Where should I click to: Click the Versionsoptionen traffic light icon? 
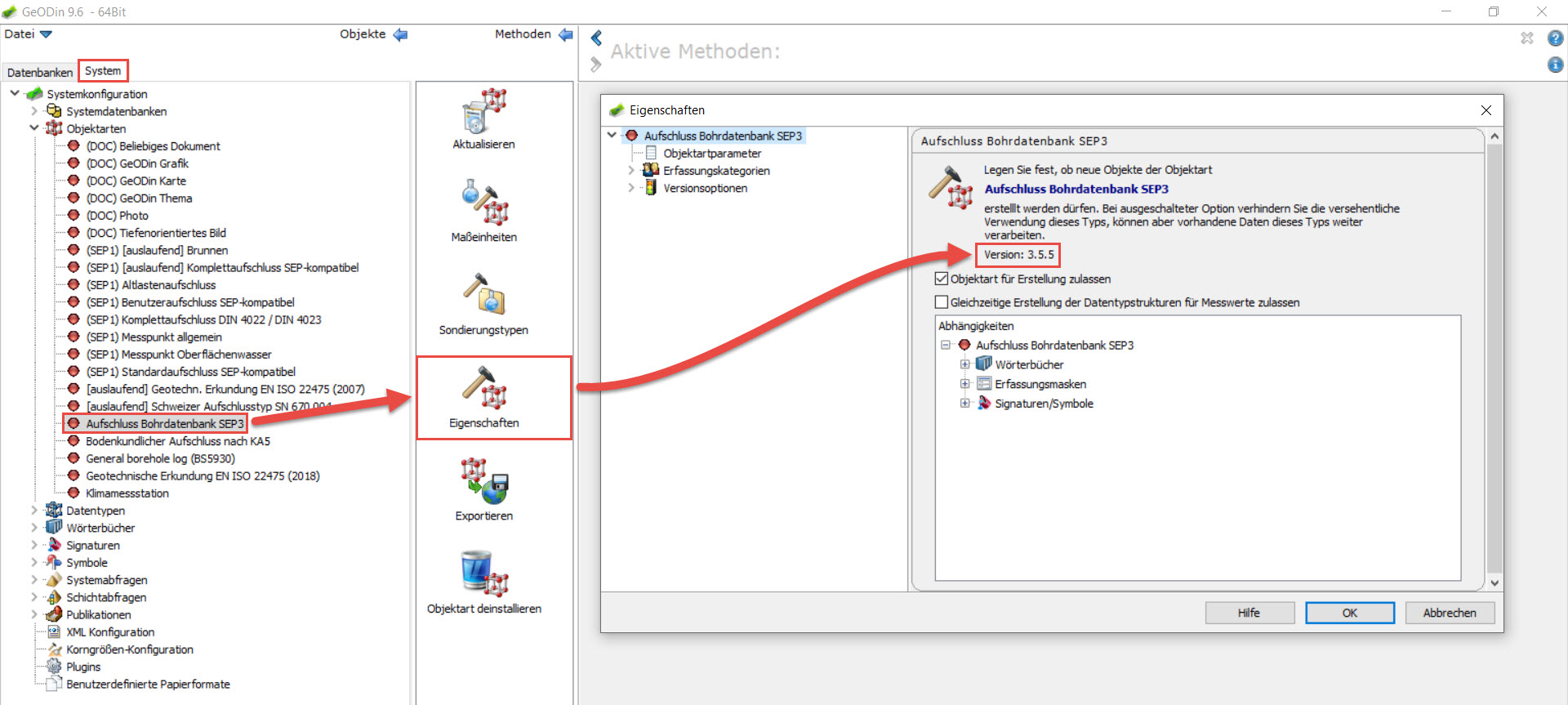coord(651,187)
